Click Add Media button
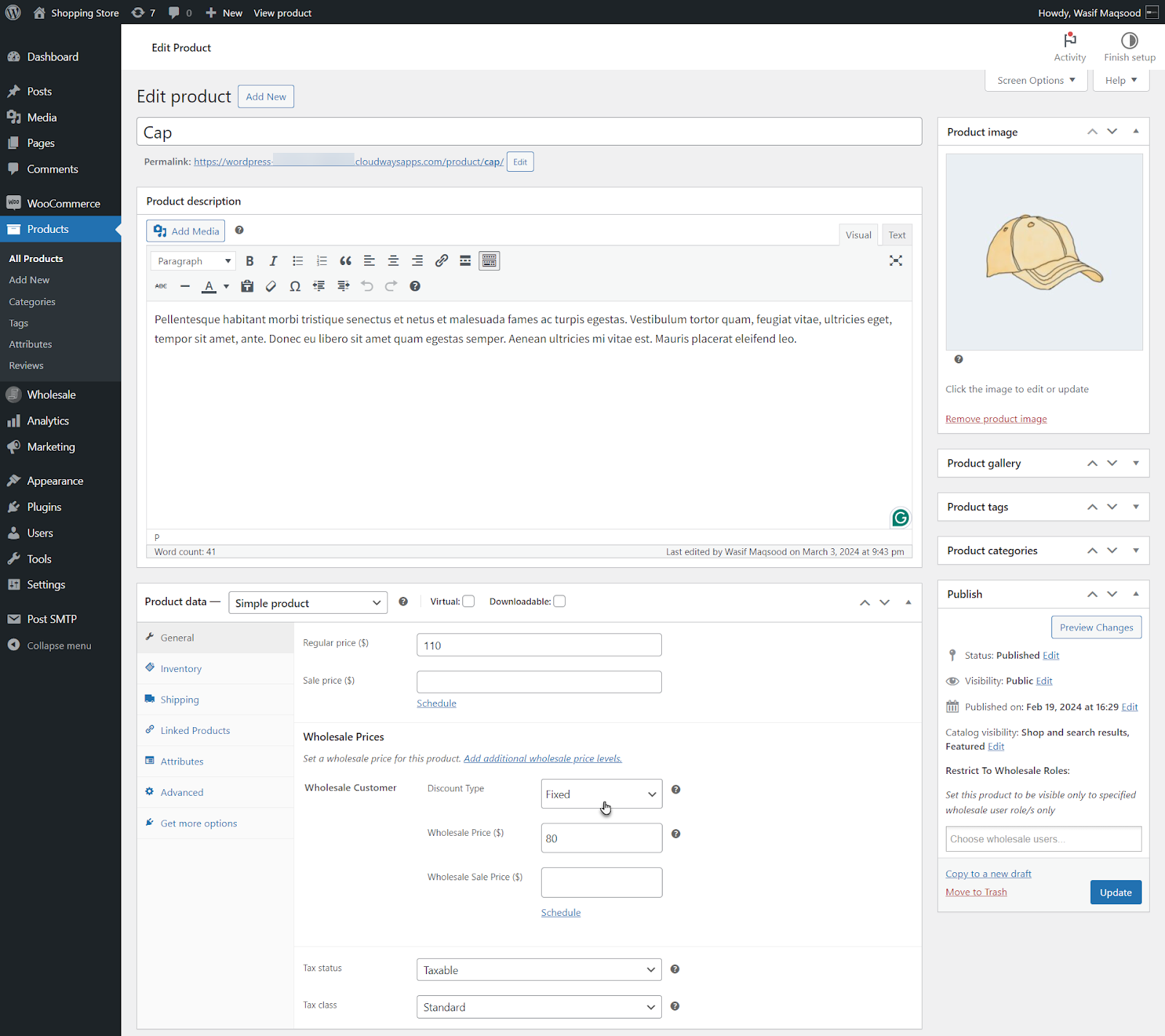Screen dimensions: 1165x1036 pyautogui.click(x=186, y=231)
